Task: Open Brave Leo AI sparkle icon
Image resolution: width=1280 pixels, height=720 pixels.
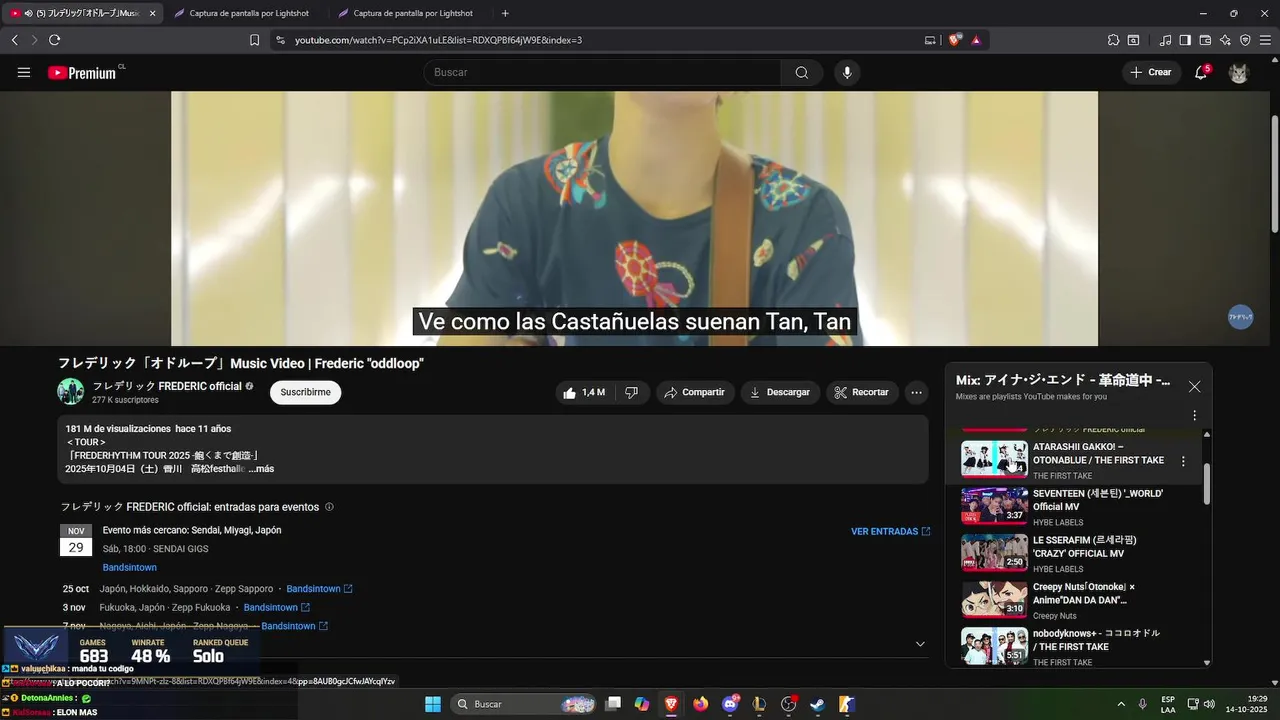Action: [x=1225, y=40]
